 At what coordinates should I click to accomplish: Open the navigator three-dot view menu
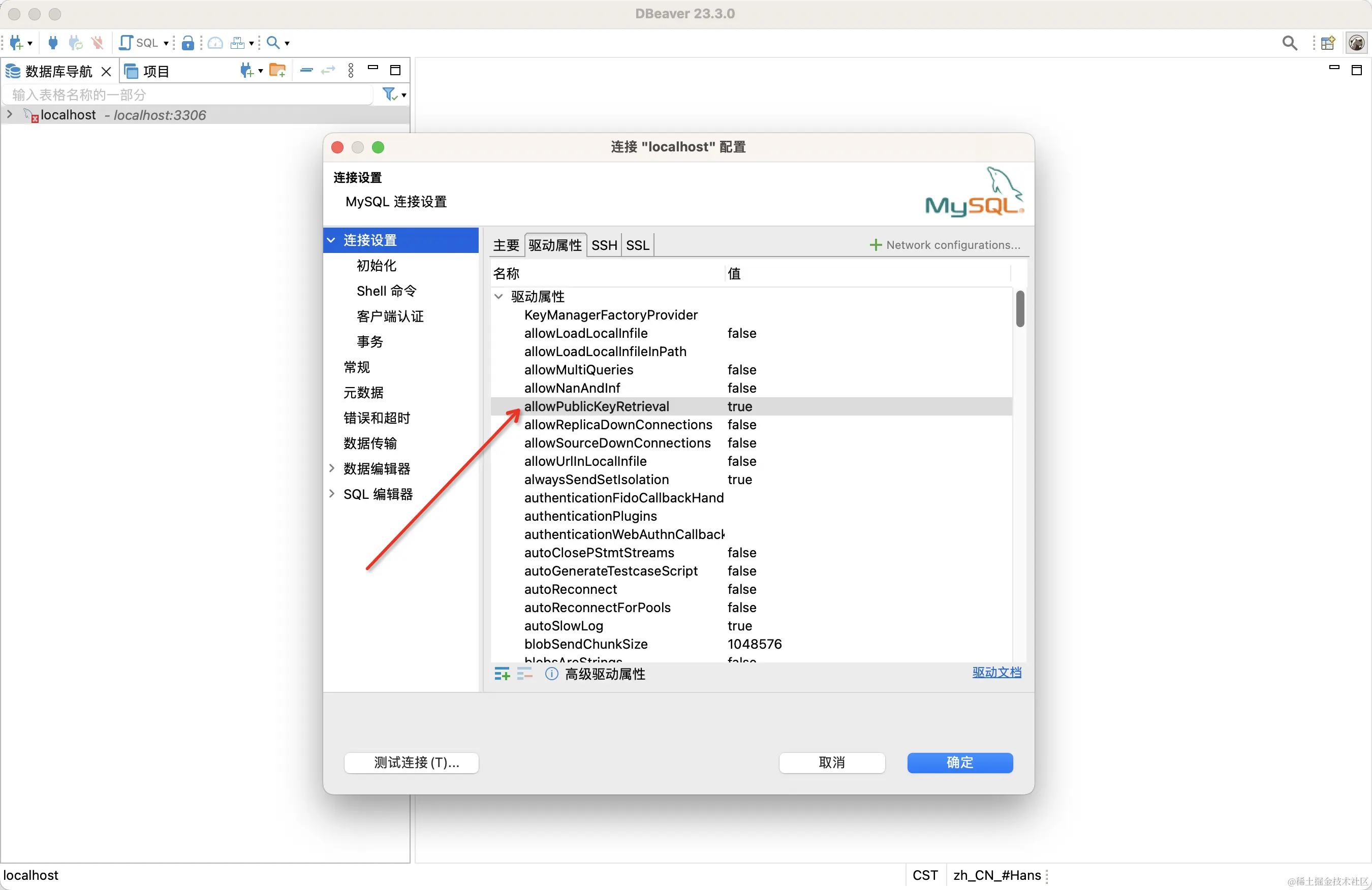point(351,70)
